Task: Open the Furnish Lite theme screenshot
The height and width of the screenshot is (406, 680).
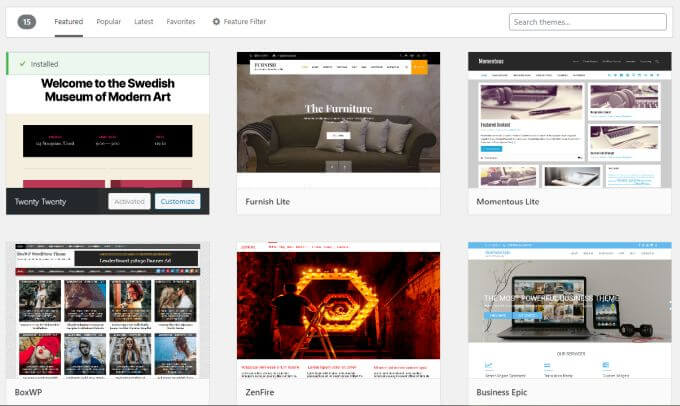Action: click(x=338, y=120)
